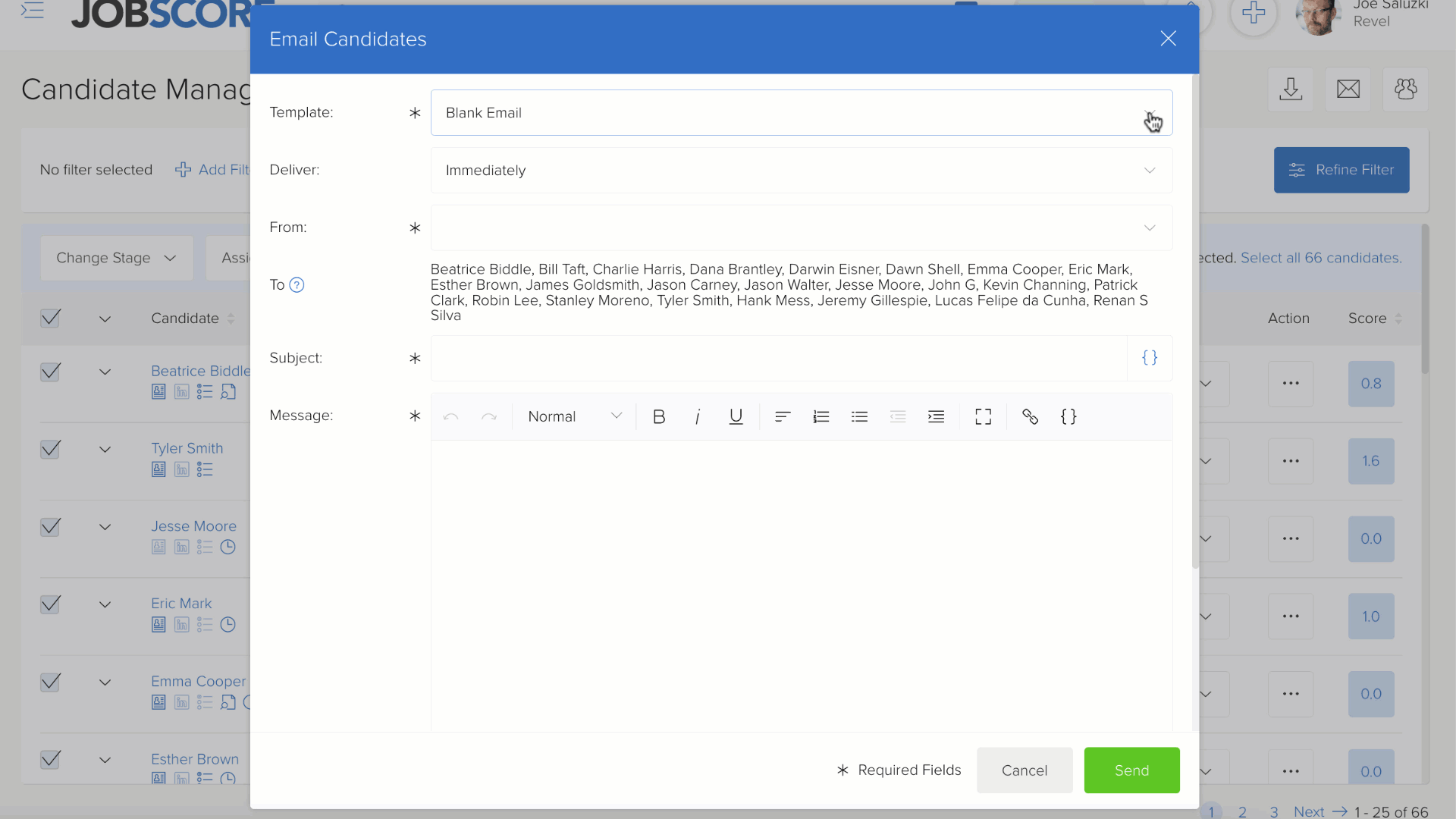1456x819 pixels.
Task: Open Beatrice Biddle's resume icon
Action: point(158,392)
